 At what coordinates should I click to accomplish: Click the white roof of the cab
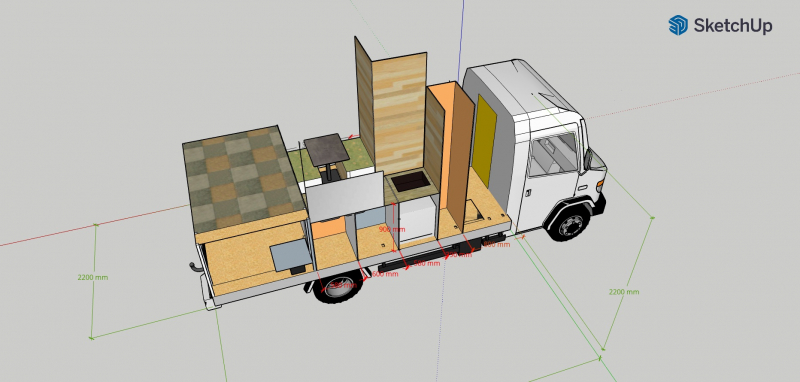click(x=526, y=87)
